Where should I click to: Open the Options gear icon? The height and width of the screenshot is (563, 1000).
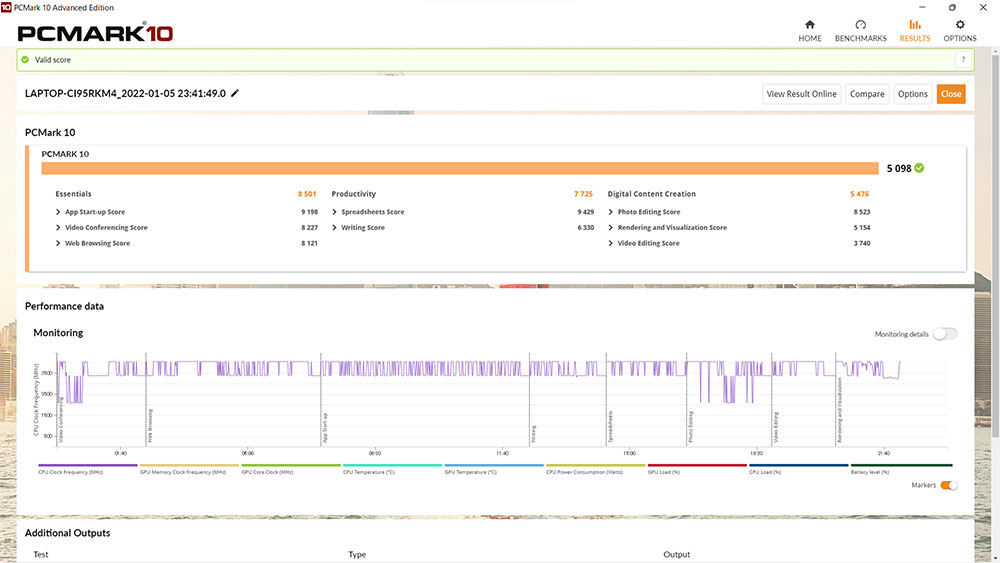[960, 25]
